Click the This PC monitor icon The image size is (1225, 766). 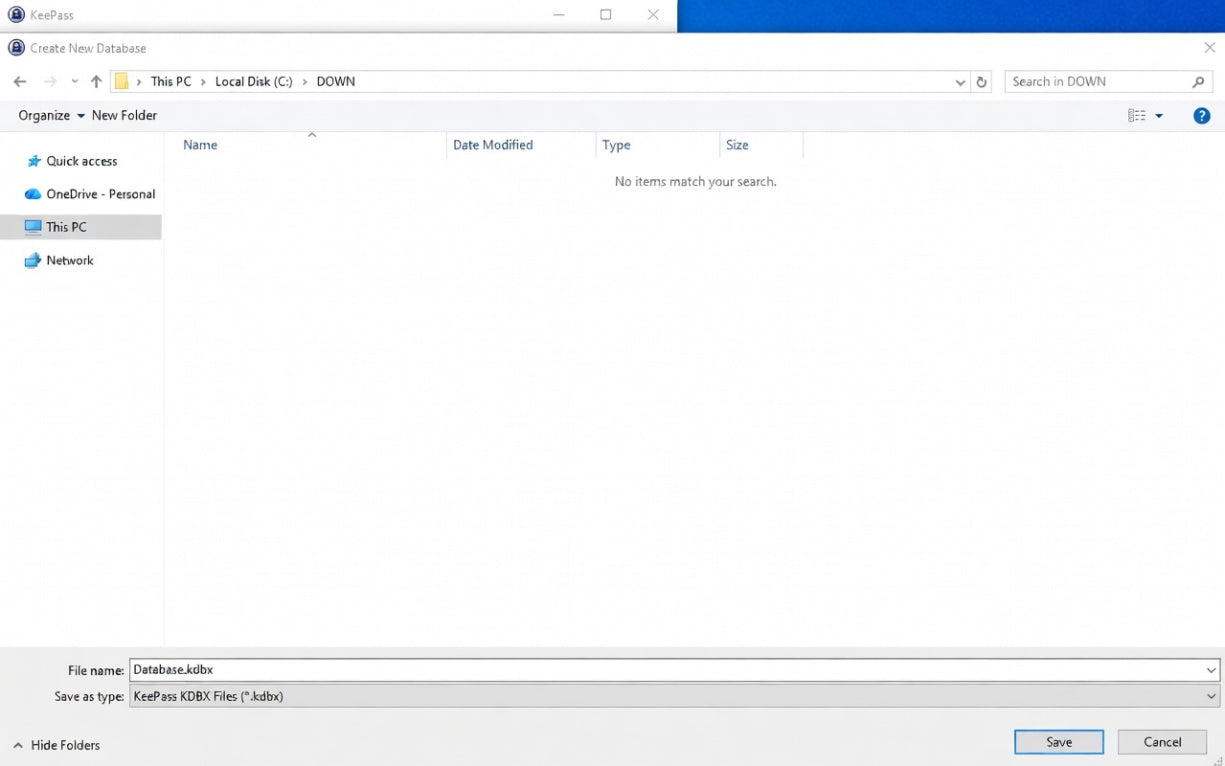(x=33, y=227)
